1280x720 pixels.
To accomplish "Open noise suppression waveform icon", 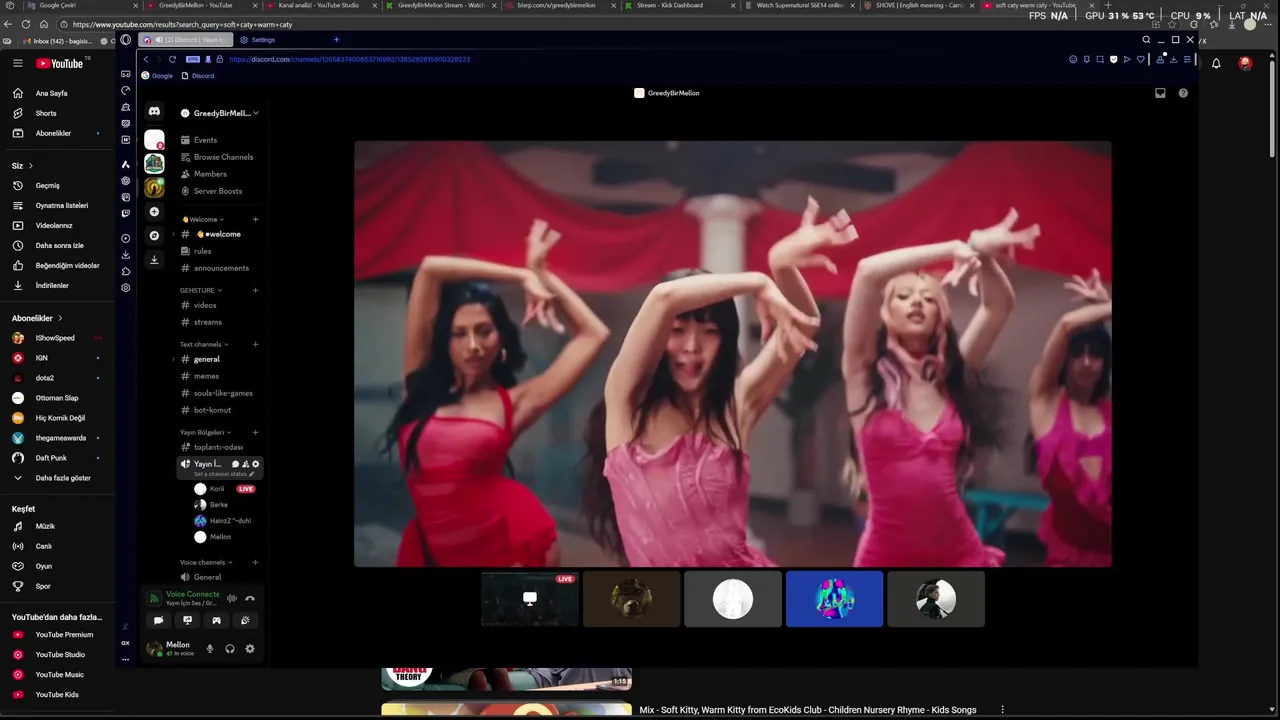I will click(232, 599).
